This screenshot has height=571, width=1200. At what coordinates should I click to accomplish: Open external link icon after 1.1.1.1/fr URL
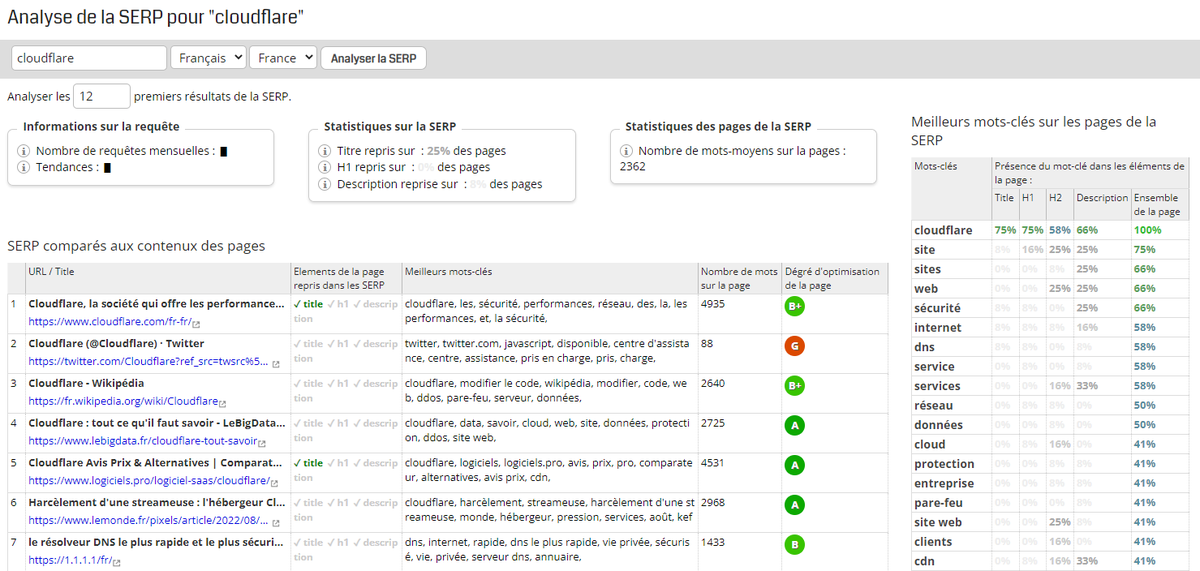click(x=117, y=563)
